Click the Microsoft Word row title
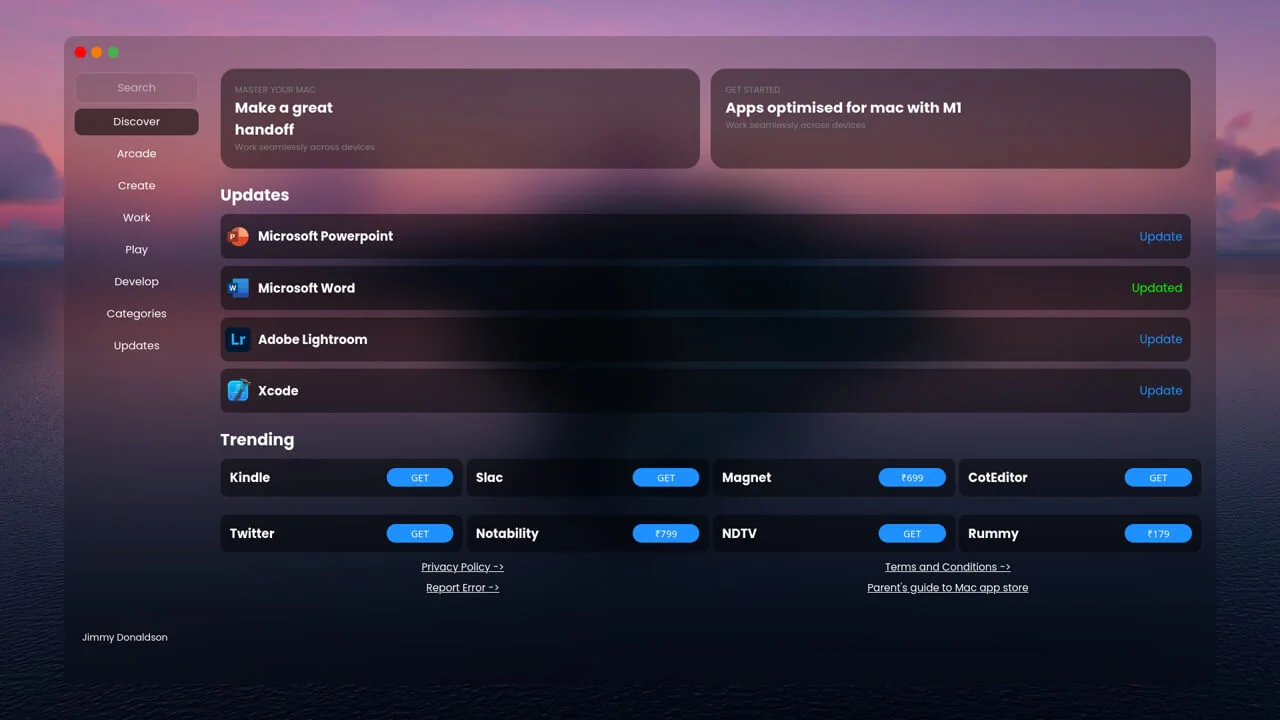The width and height of the screenshot is (1280, 720). tap(306, 288)
